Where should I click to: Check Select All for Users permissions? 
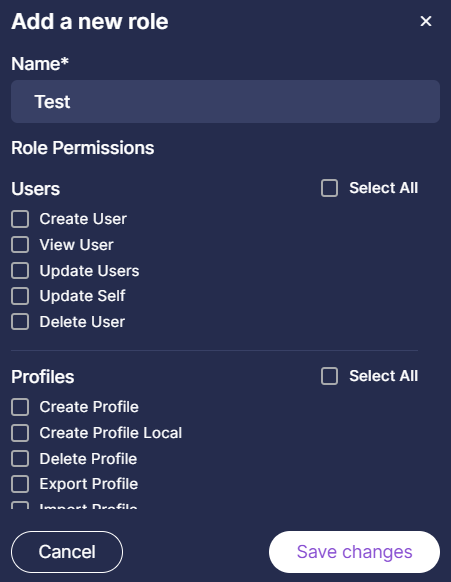329,188
